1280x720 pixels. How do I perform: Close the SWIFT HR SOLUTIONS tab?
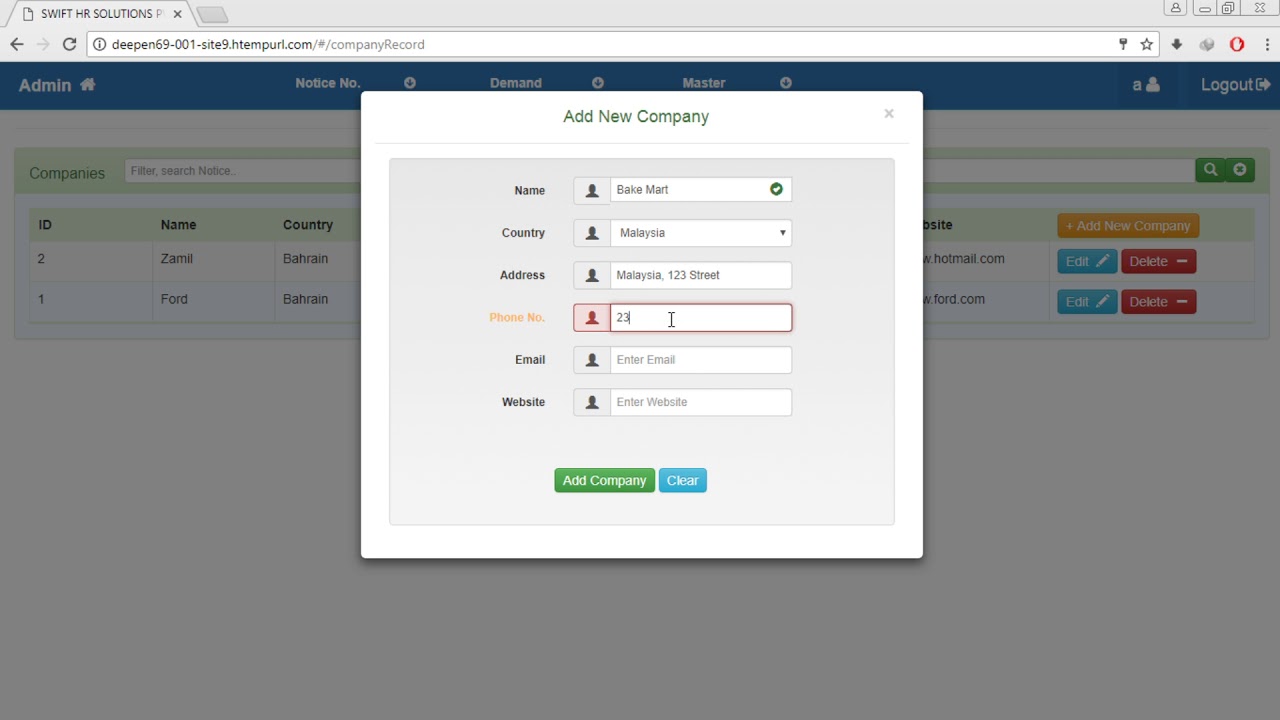tap(177, 14)
